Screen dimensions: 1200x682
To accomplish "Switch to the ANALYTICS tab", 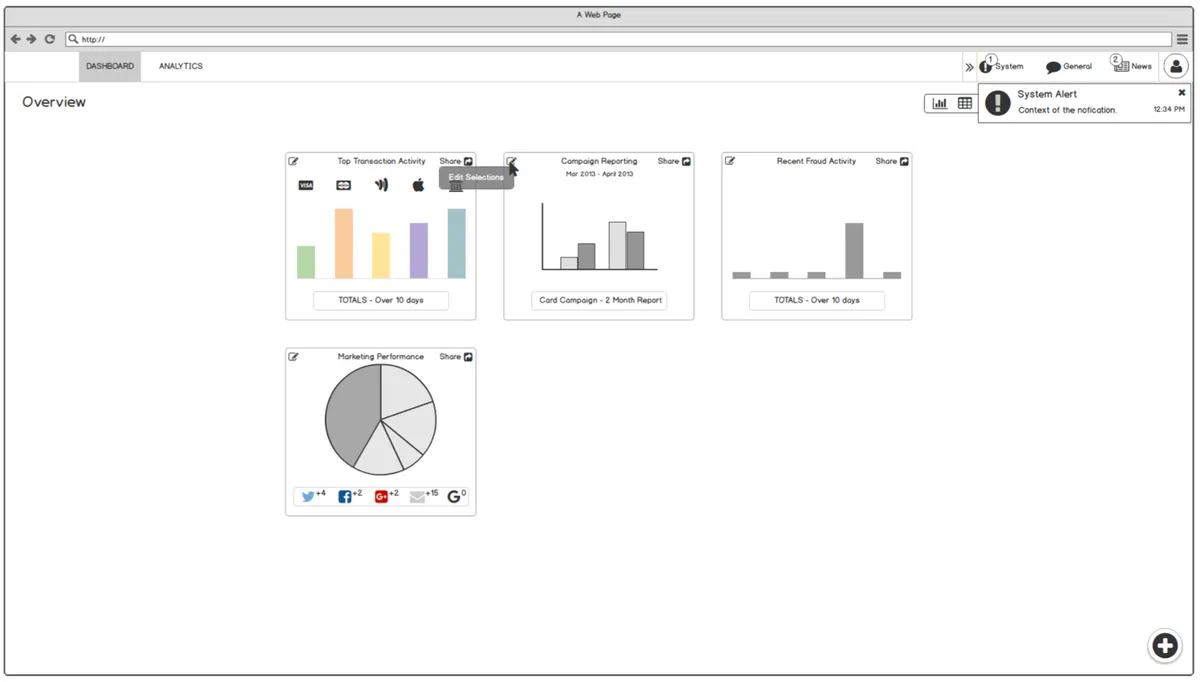I will (180, 66).
